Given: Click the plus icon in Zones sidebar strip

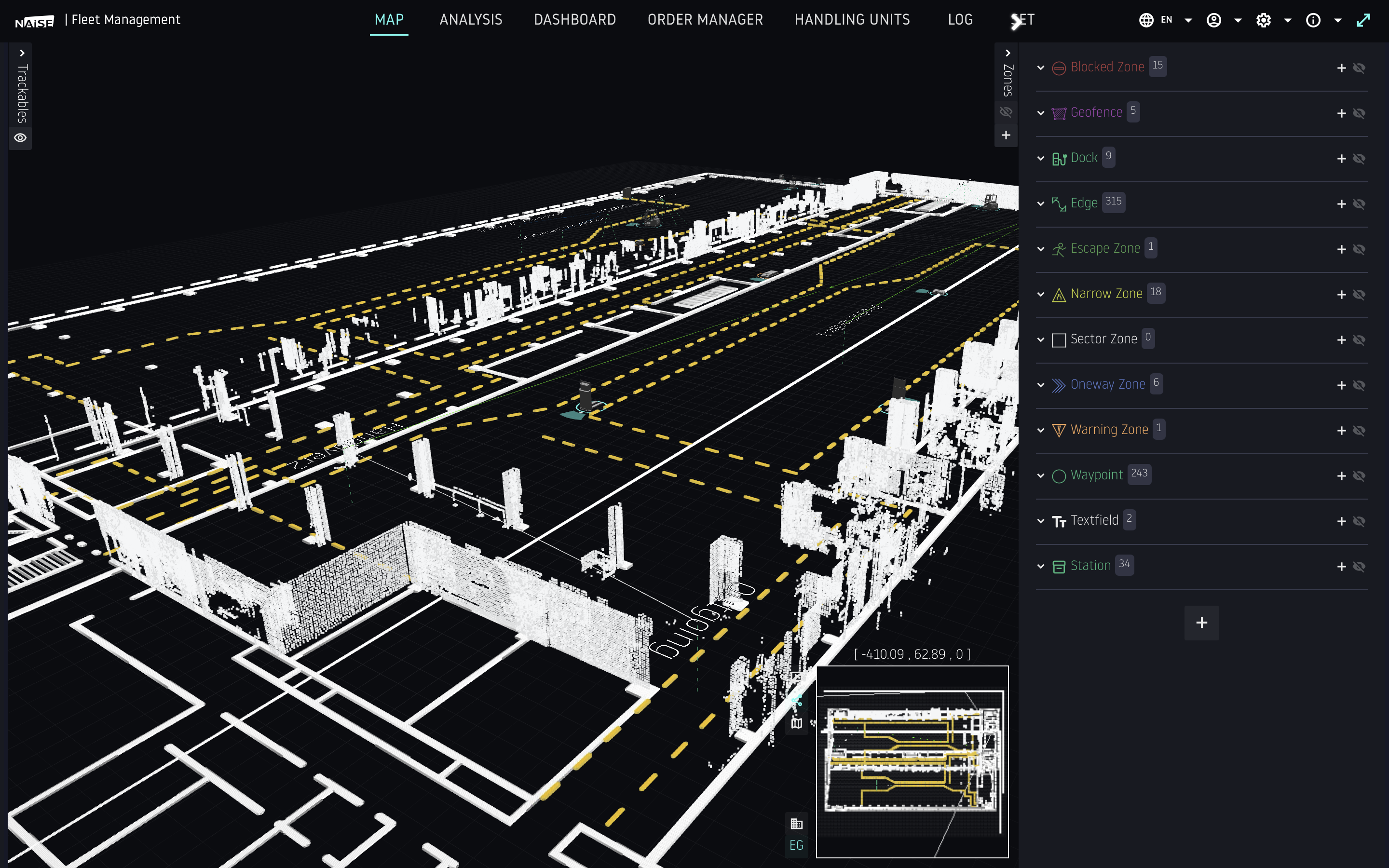Looking at the screenshot, I should point(1006,135).
